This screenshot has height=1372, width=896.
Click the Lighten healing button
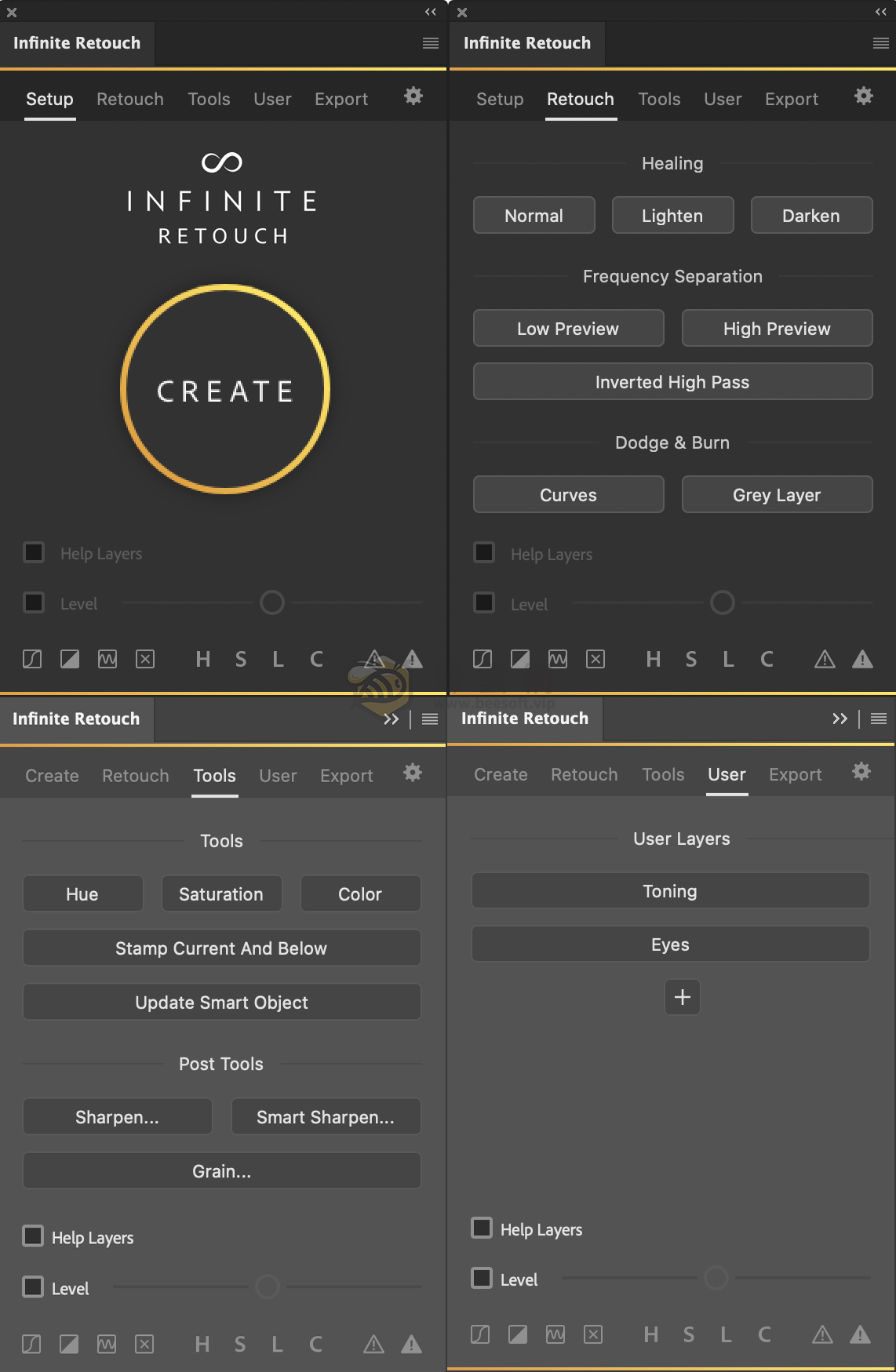click(672, 215)
